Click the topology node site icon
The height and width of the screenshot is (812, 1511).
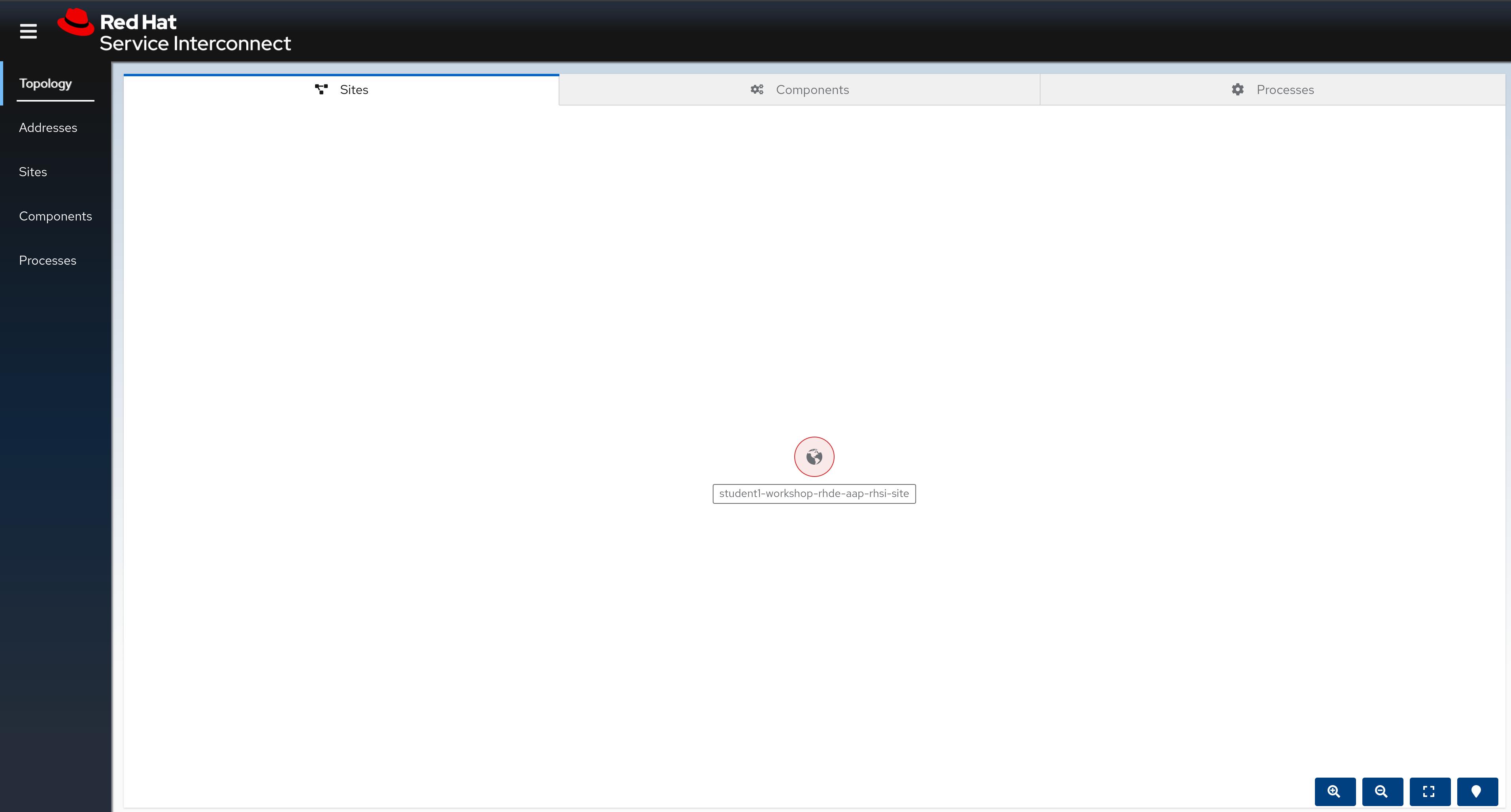814,457
